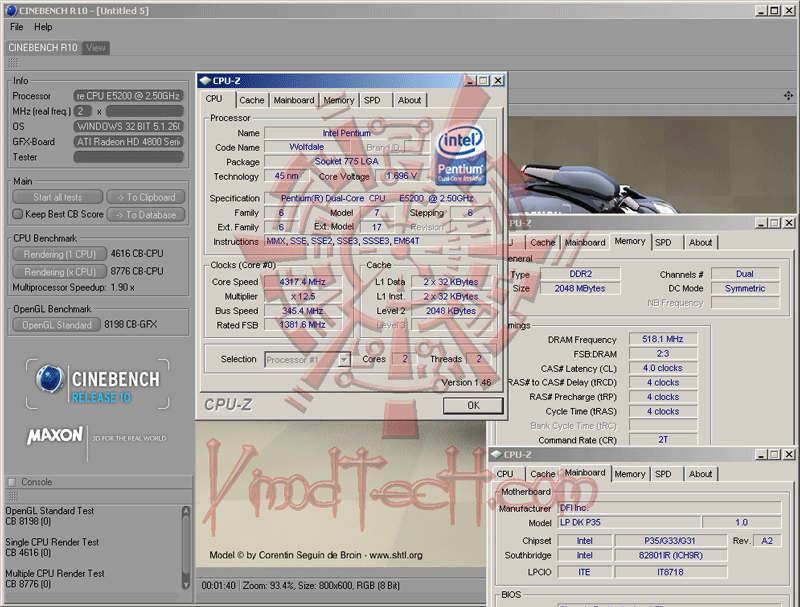Enable Keep Best CB Score checkbox

click(x=18, y=214)
